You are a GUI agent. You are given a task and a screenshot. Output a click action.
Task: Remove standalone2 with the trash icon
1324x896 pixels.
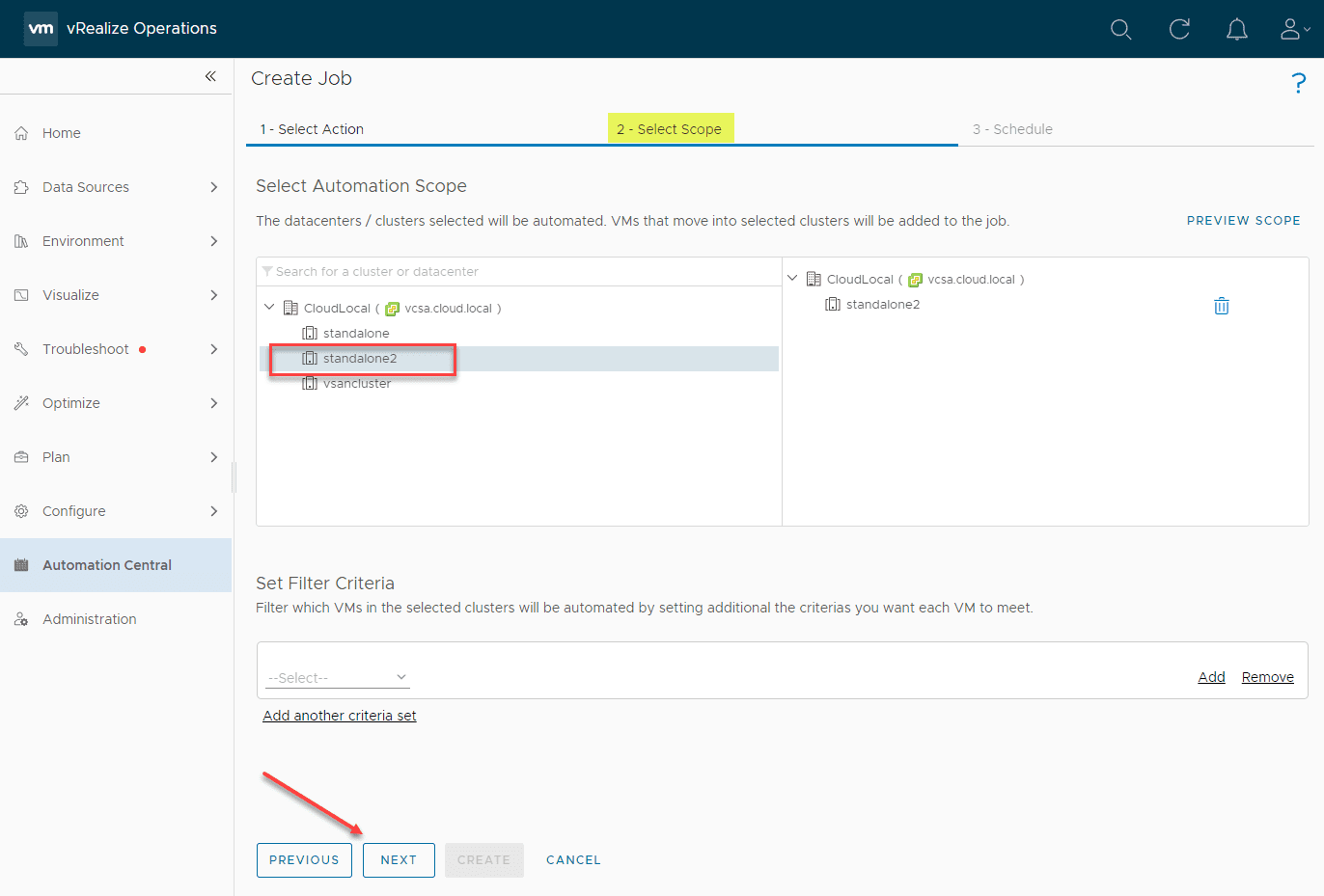1222,306
